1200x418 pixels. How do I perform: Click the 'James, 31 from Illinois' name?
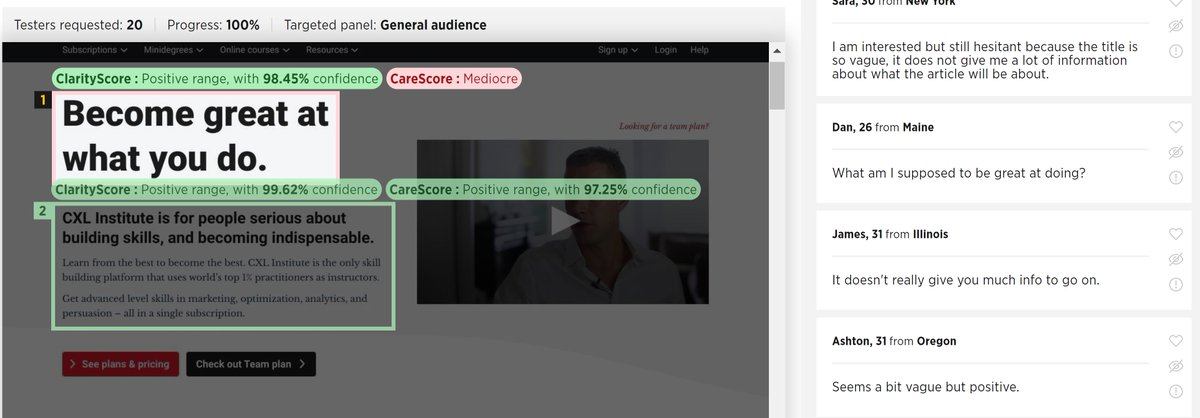tap(890, 234)
